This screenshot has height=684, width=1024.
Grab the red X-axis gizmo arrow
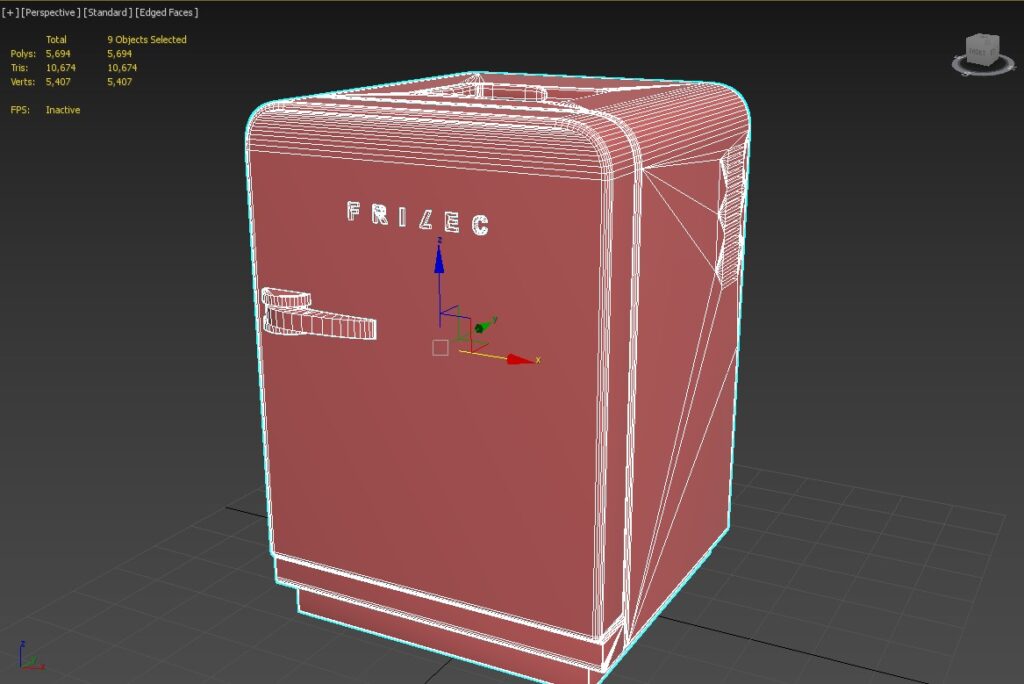click(521, 359)
